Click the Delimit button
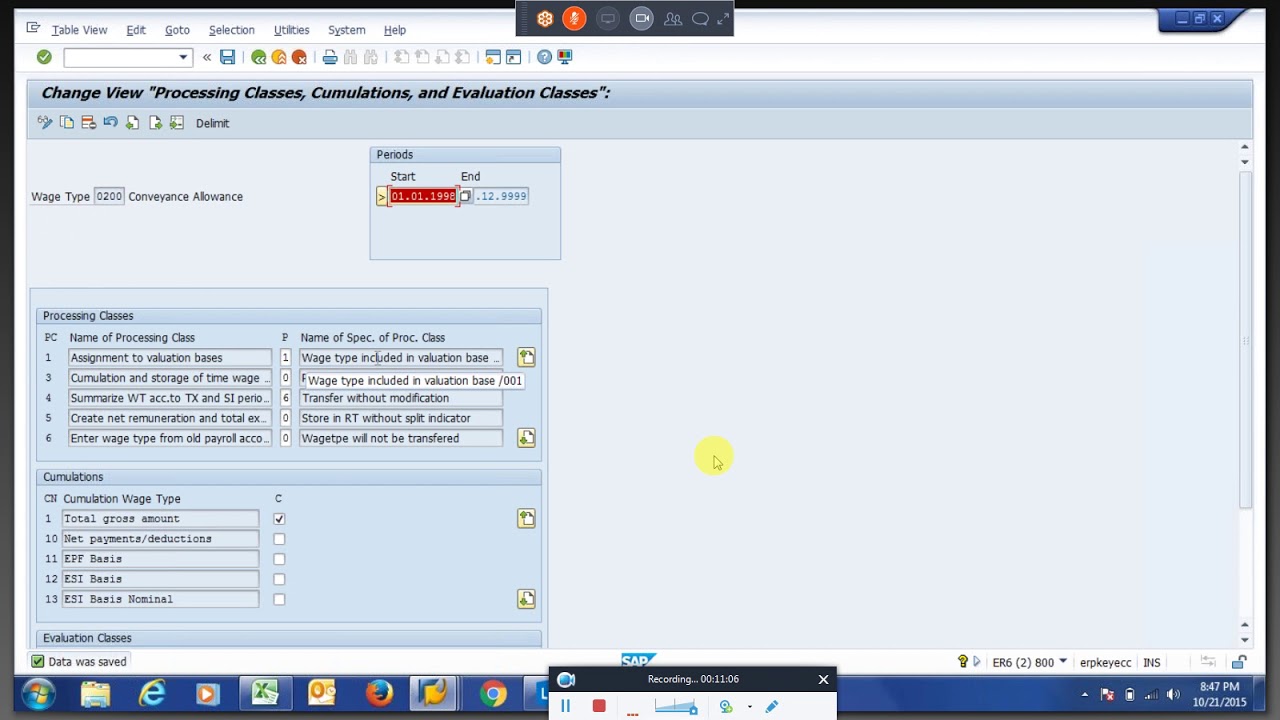This screenshot has height=720, width=1280. tap(212, 123)
